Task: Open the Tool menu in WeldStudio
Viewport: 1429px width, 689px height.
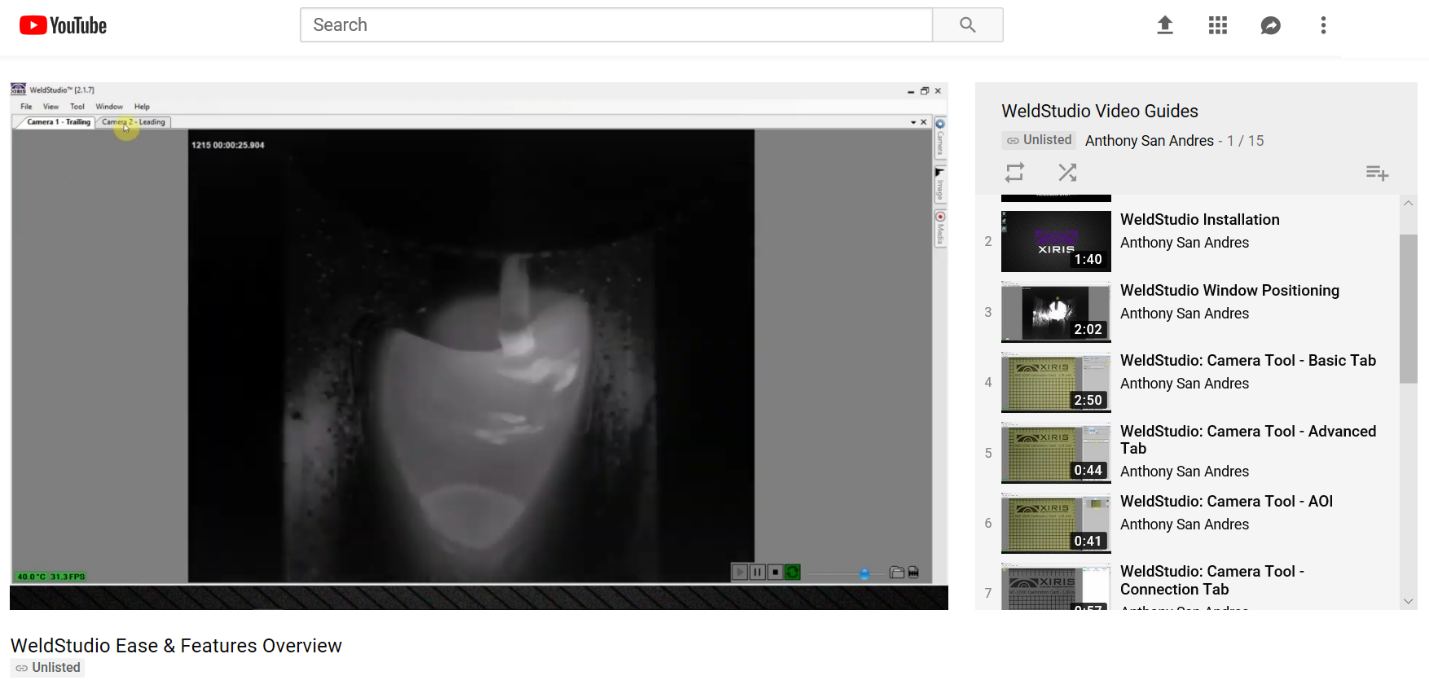Action: 77,106
